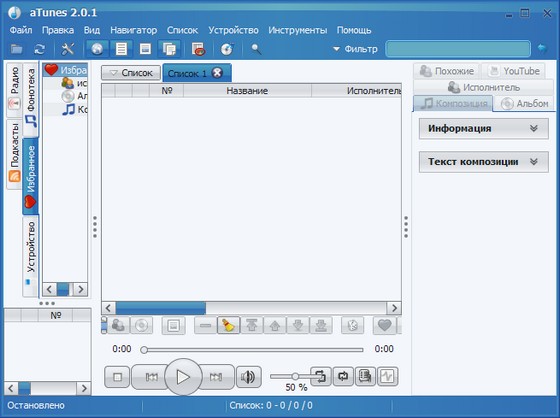Viewport: 560px width, 418px height.
Task: Select the Избранное vertical tab
Action: click(x=31, y=176)
